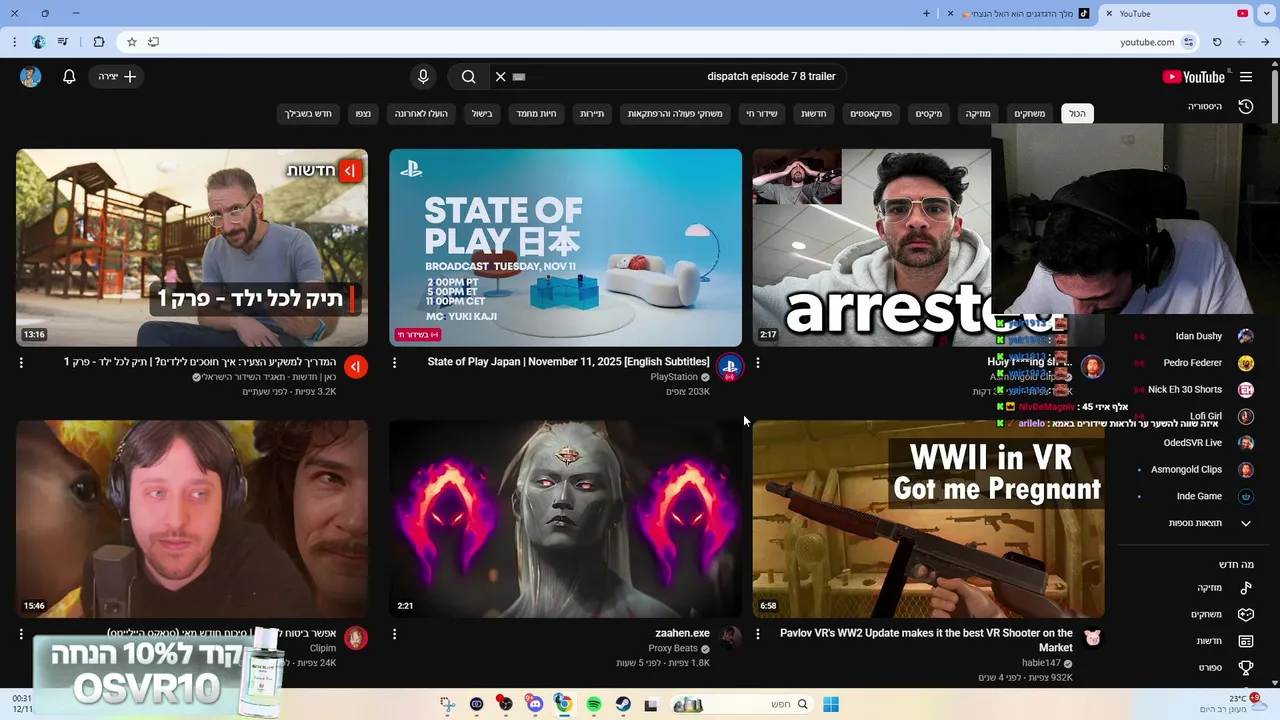
Task: Open a new browser tab with plus
Action: click(x=926, y=14)
